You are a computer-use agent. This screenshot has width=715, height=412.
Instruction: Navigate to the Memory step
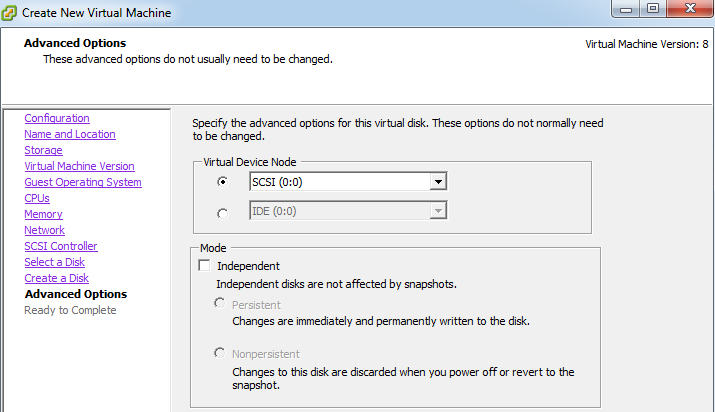pyautogui.click(x=43, y=214)
